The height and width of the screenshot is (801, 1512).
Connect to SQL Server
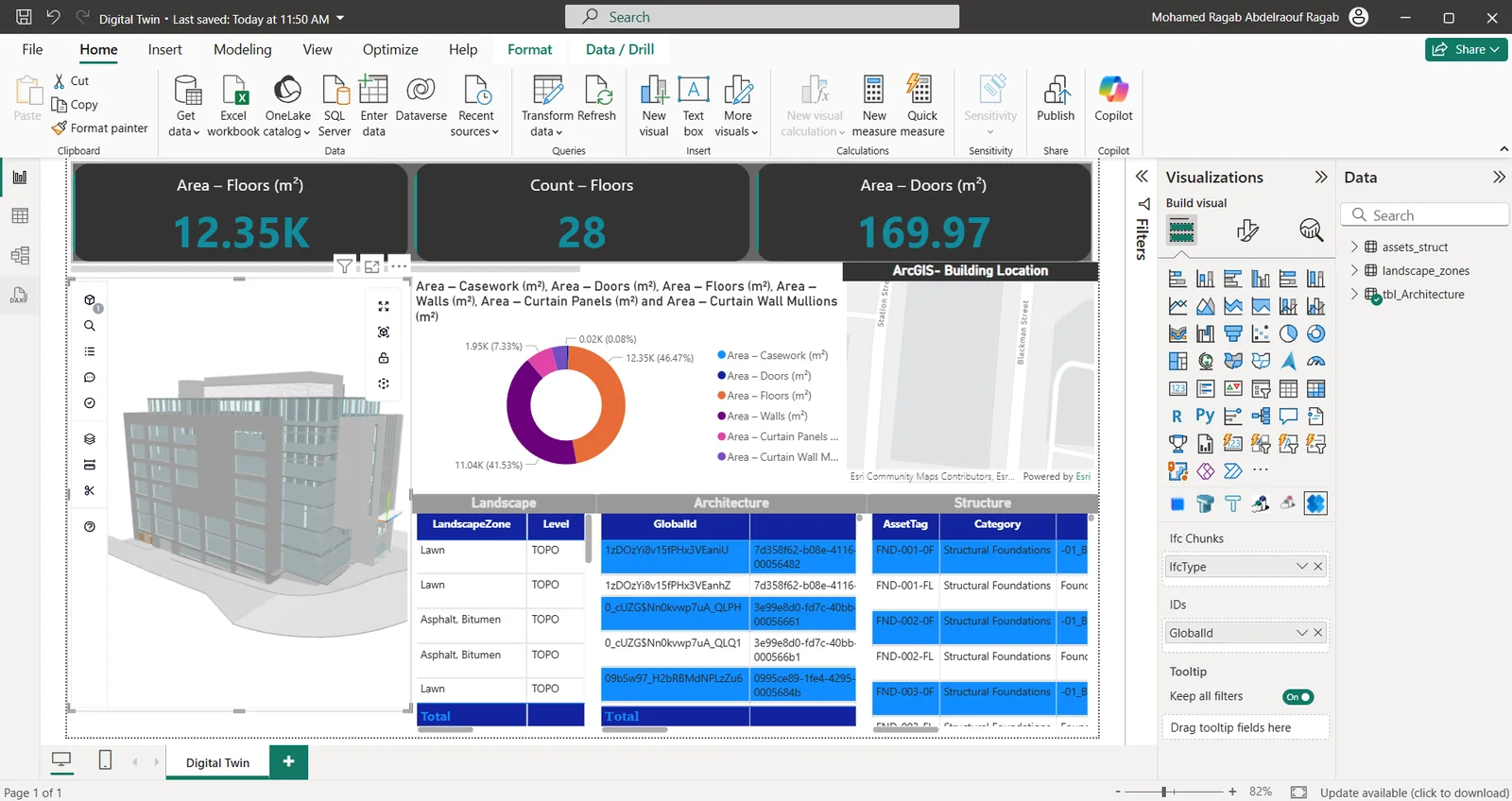(335, 106)
